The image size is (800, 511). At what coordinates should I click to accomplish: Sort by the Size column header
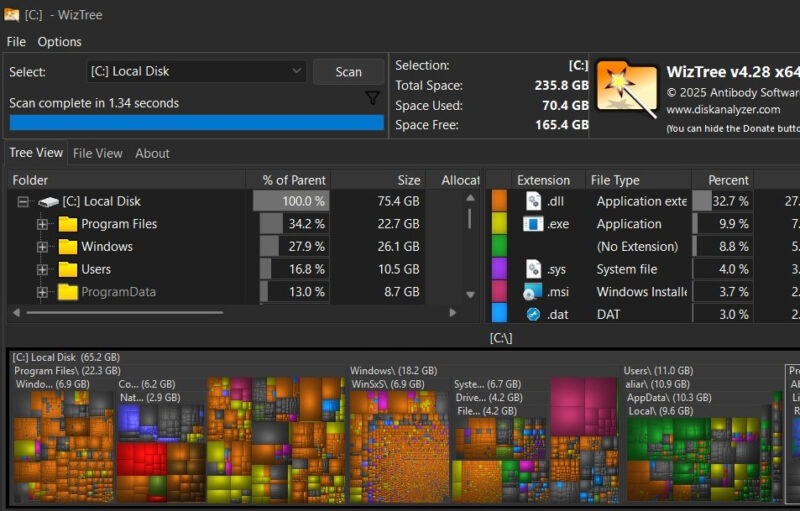(x=378, y=180)
